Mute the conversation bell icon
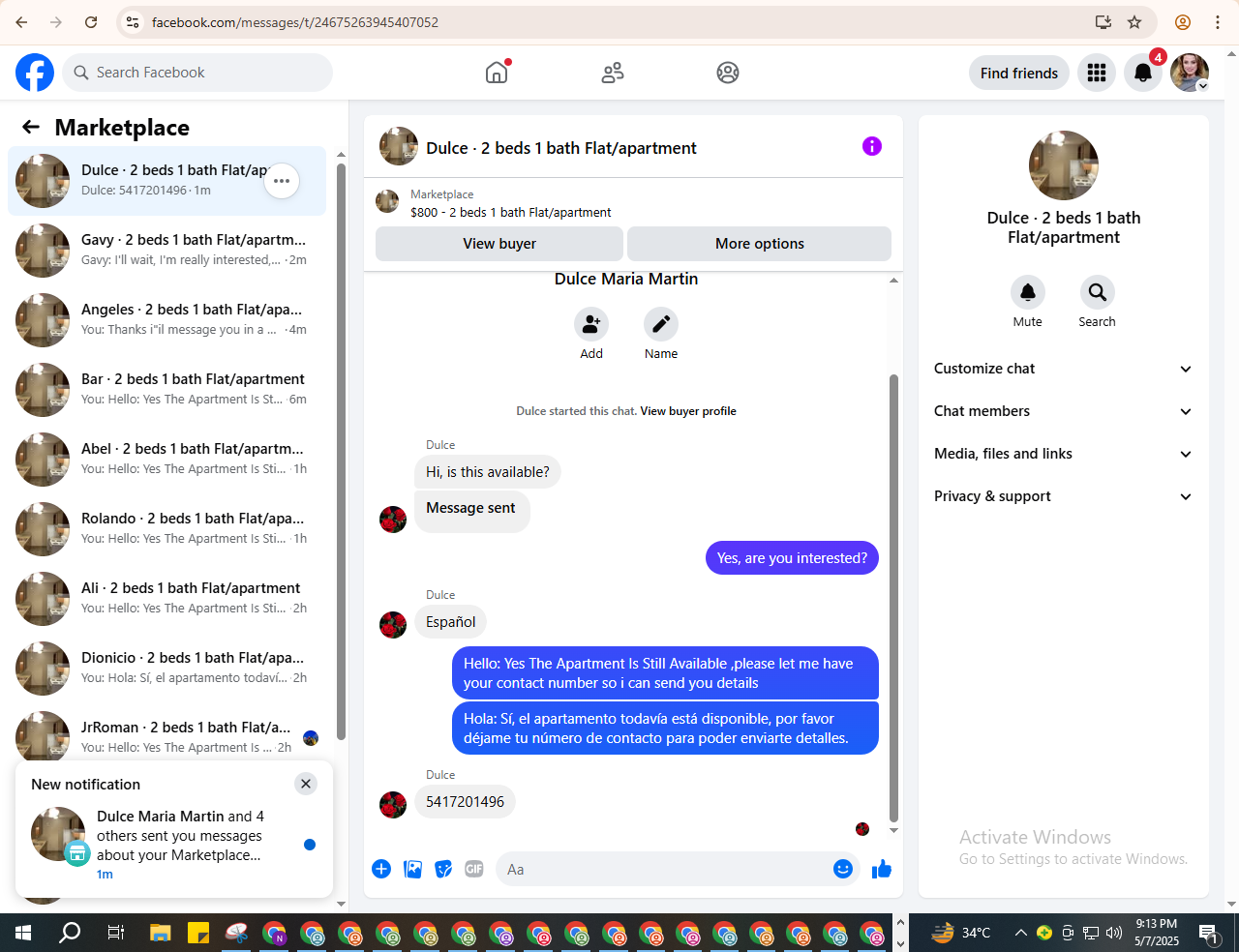Image resolution: width=1239 pixels, height=952 pixels. 1028,292
